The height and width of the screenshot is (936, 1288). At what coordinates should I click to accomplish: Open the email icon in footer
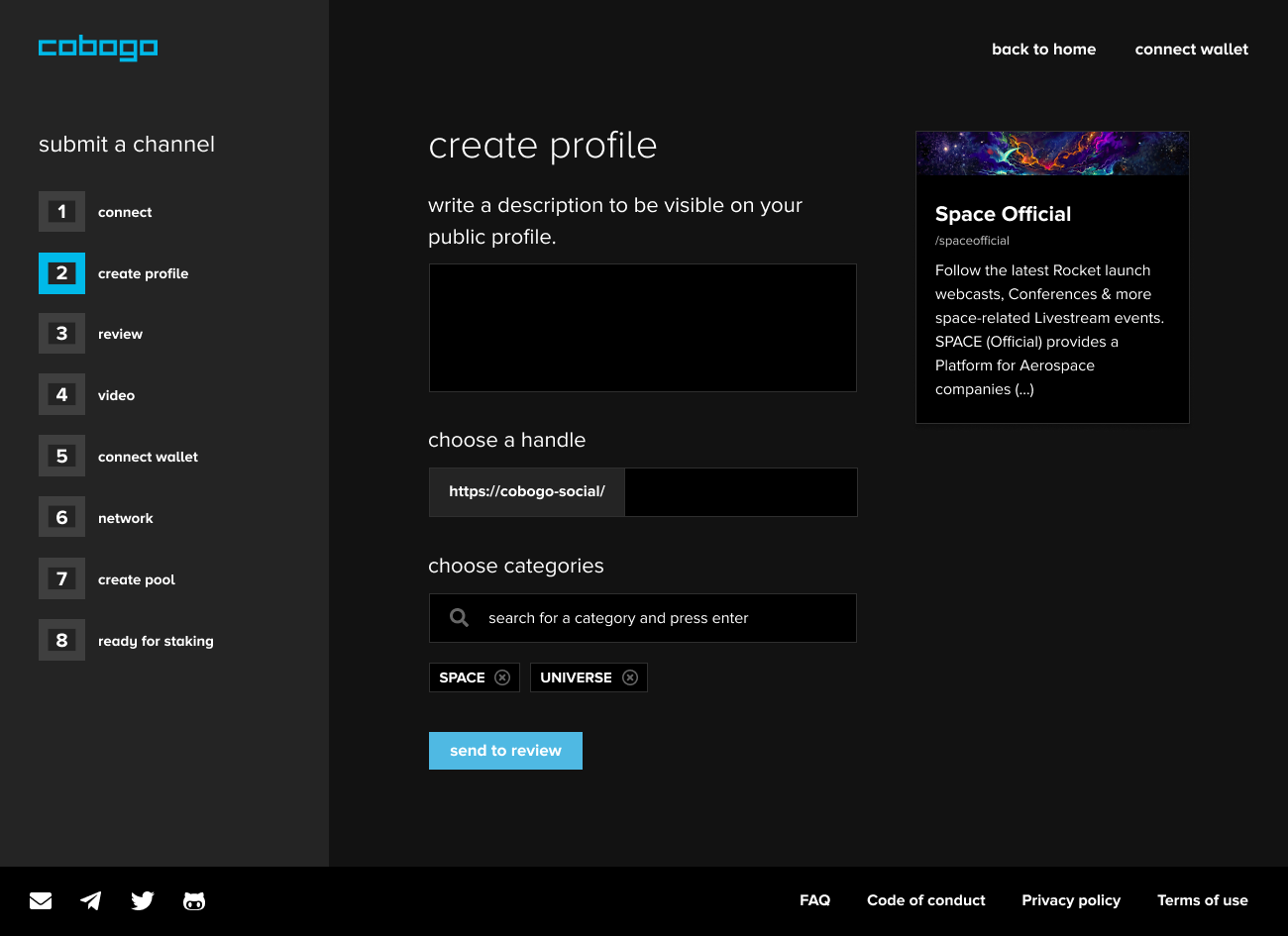(41, 900)
